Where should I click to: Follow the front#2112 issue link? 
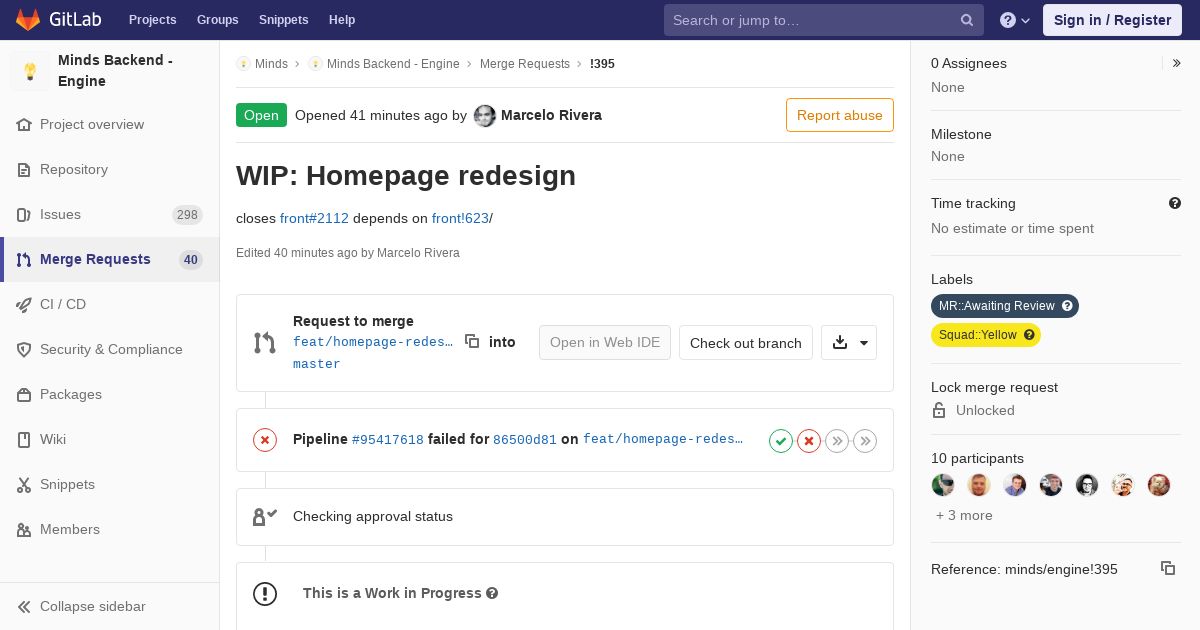[x=314, y=218]
